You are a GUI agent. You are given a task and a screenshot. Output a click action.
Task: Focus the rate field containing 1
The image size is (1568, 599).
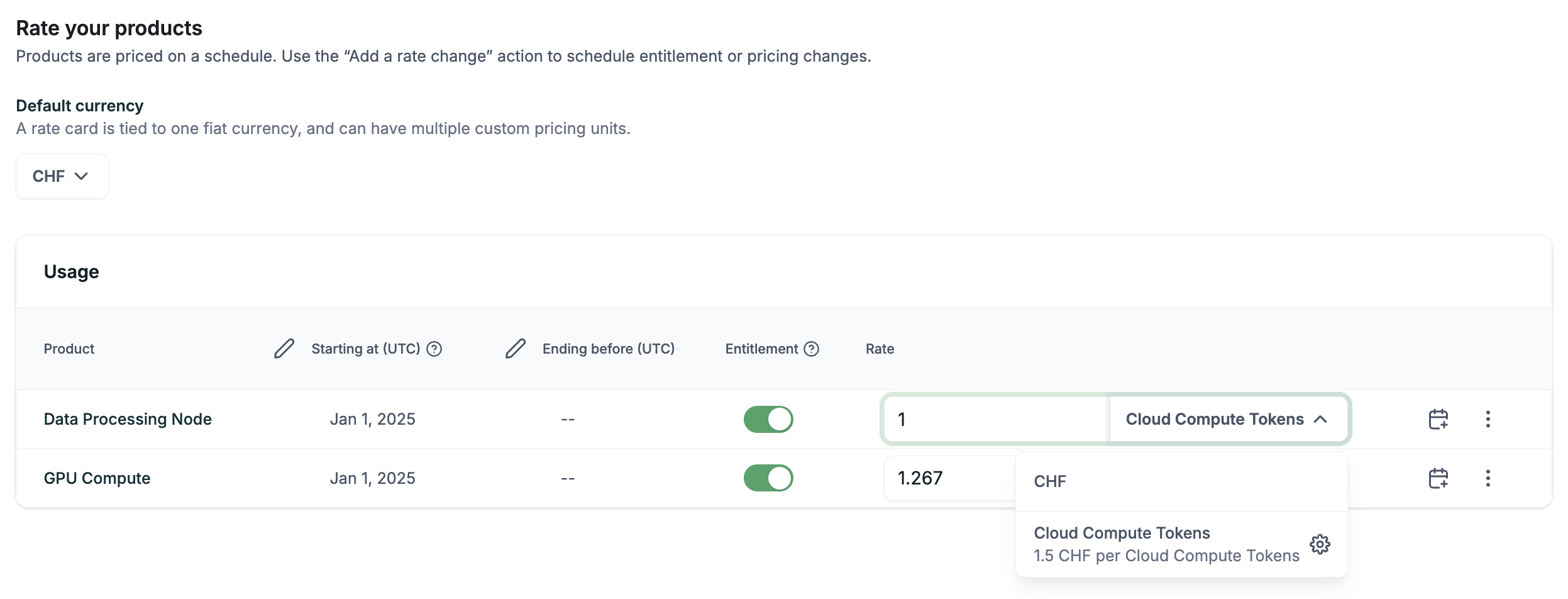tap(993, 419)
